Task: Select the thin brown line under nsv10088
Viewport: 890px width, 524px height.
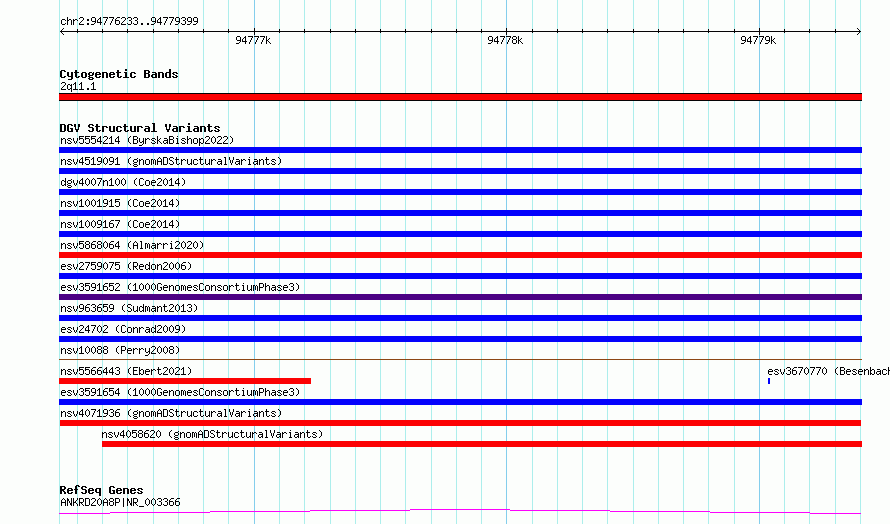Action: click(x=460, y=359)
